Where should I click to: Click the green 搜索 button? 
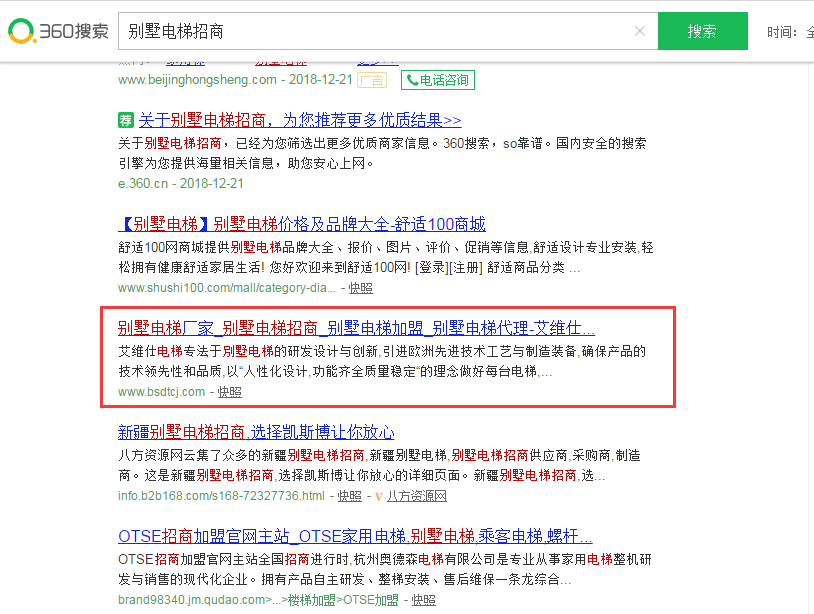(x=702, y=31)
